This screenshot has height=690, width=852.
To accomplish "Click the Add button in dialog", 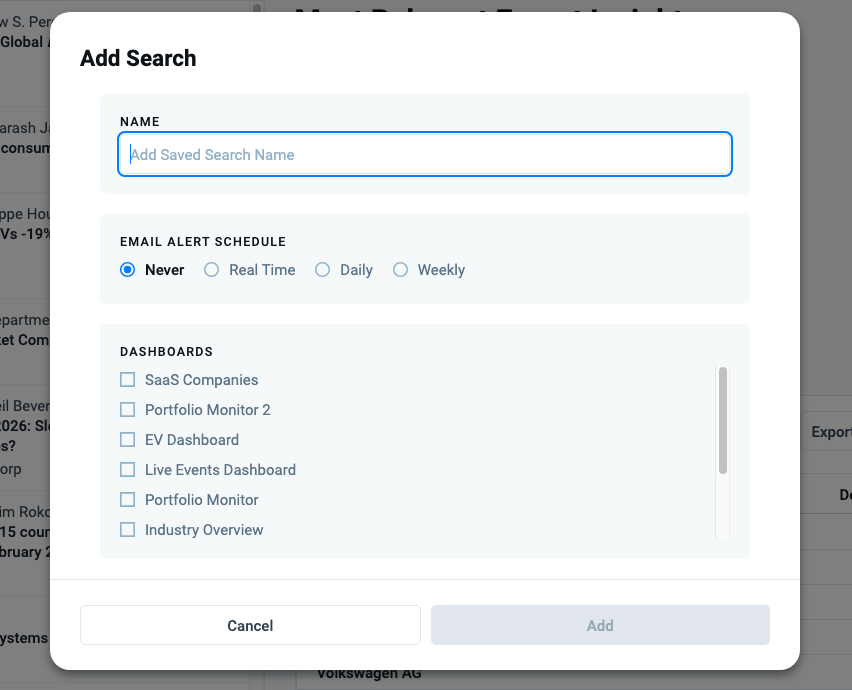I will tap(600, 626).
